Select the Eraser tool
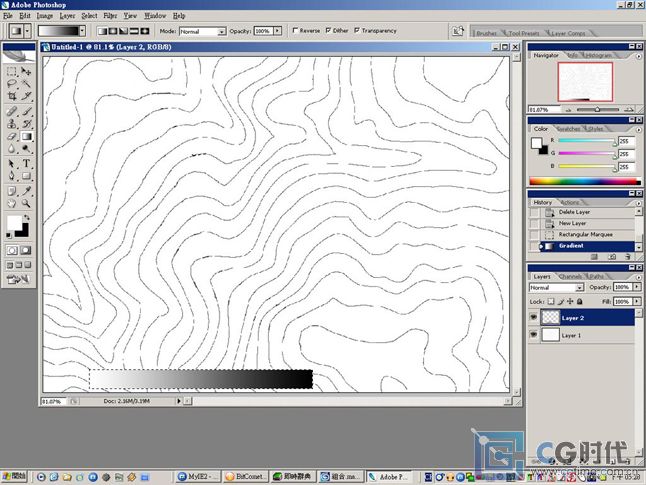Viewport: 646px width, 485px height. (x=12, y=136)
